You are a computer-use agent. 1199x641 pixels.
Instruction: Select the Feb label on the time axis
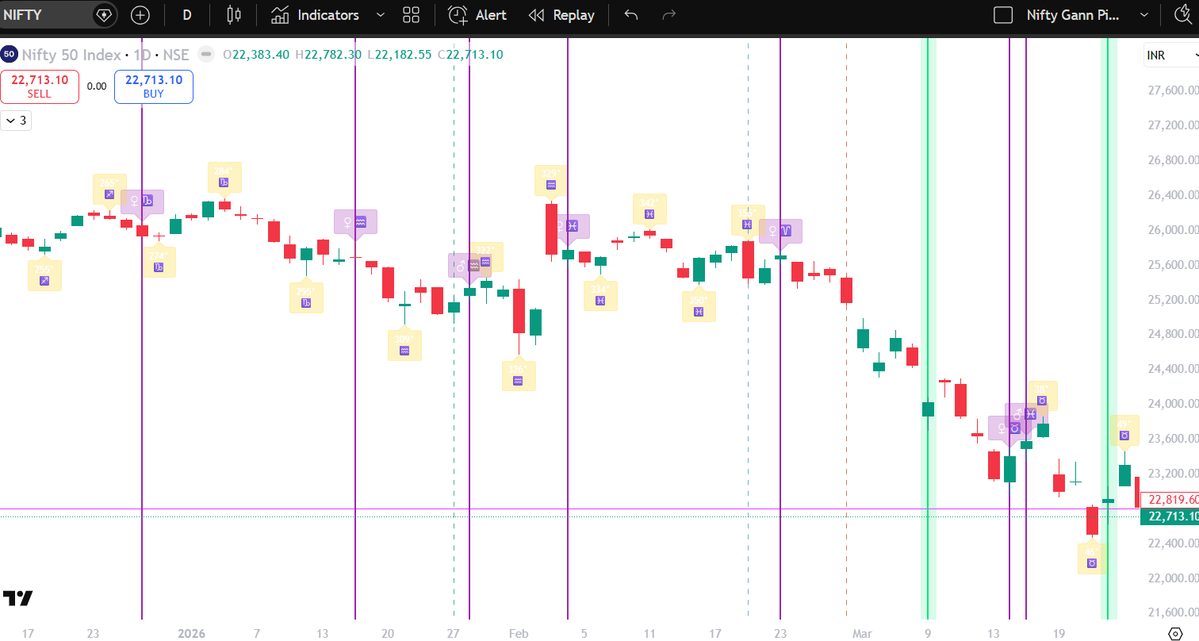pos(518,634)
